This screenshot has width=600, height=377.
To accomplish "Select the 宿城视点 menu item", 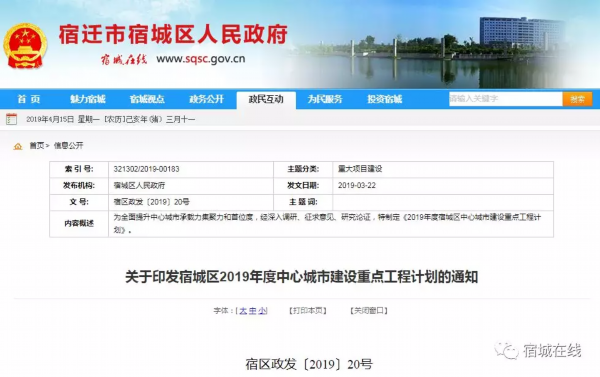I will pos(147,99).
